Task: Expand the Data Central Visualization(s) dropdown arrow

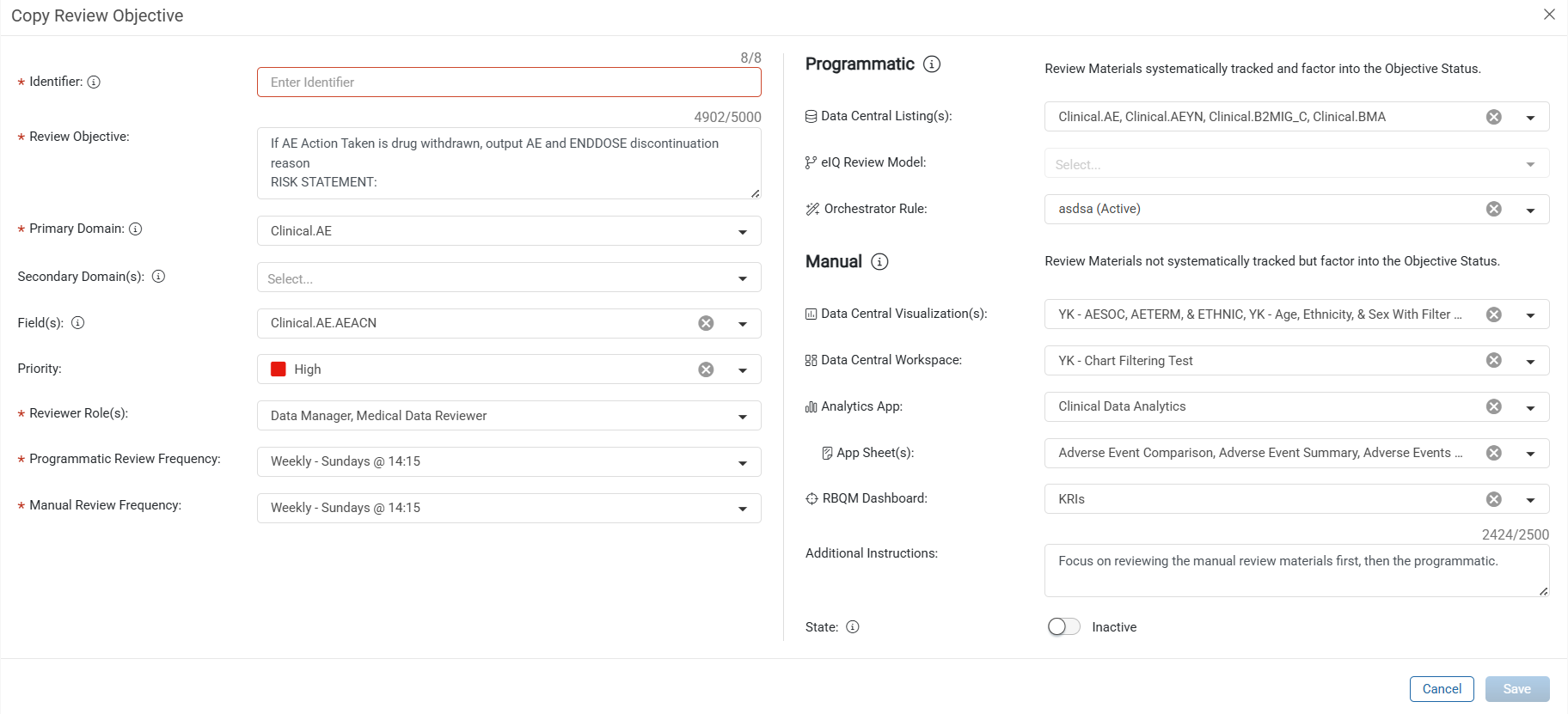Action: 1530,315
